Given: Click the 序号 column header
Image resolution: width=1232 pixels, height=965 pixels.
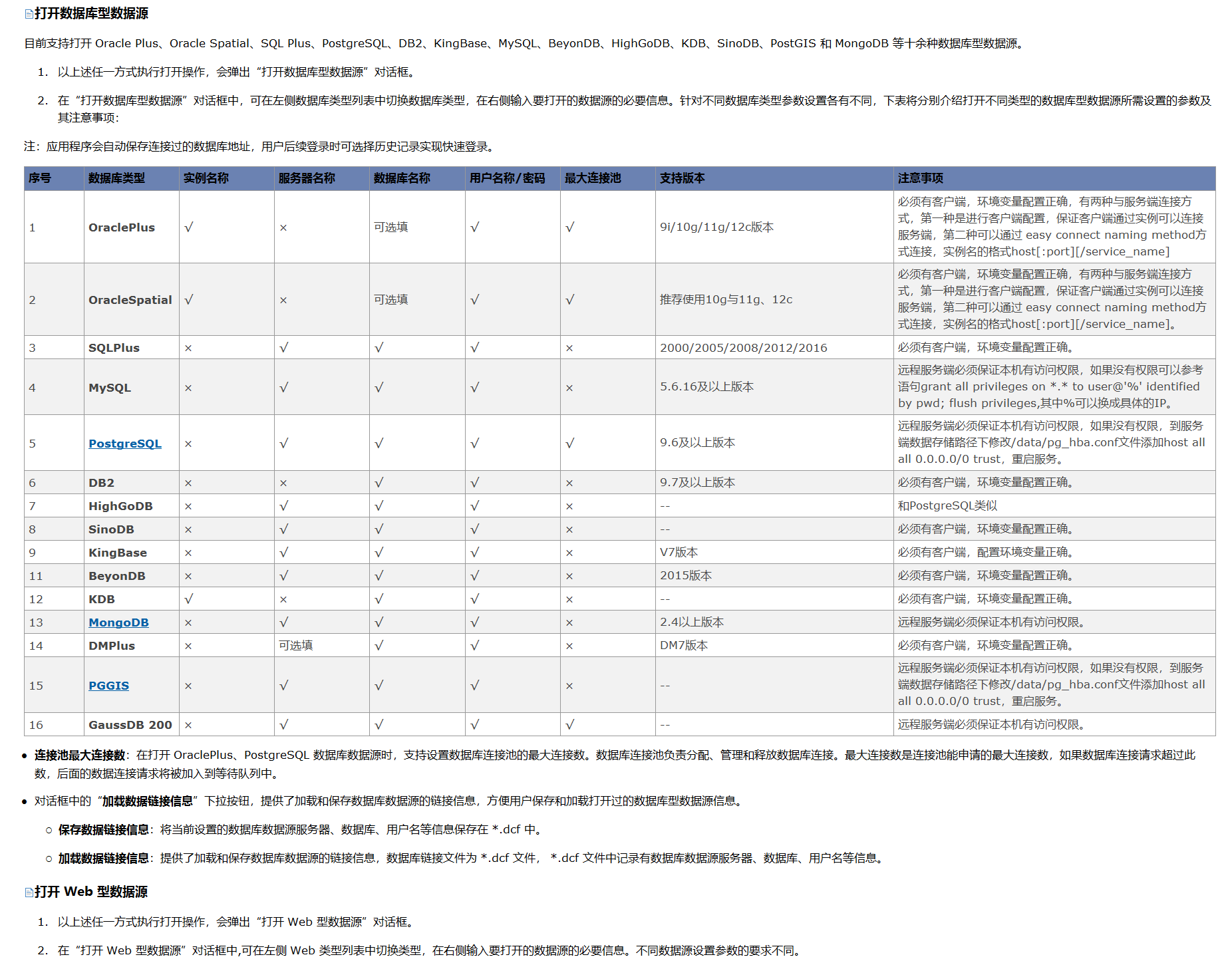Looking at the screenshot, I should point(54,178).
